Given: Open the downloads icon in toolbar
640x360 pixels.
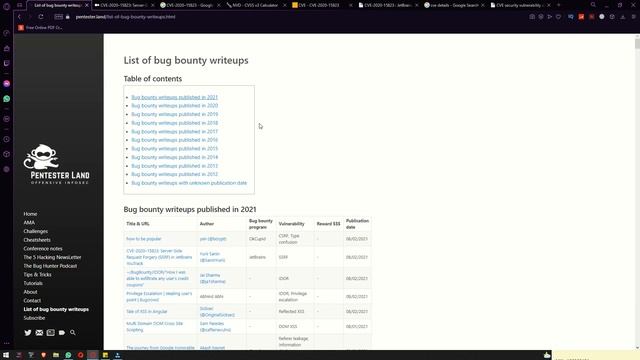Looking at the screenshot, I should coord(623,17).
